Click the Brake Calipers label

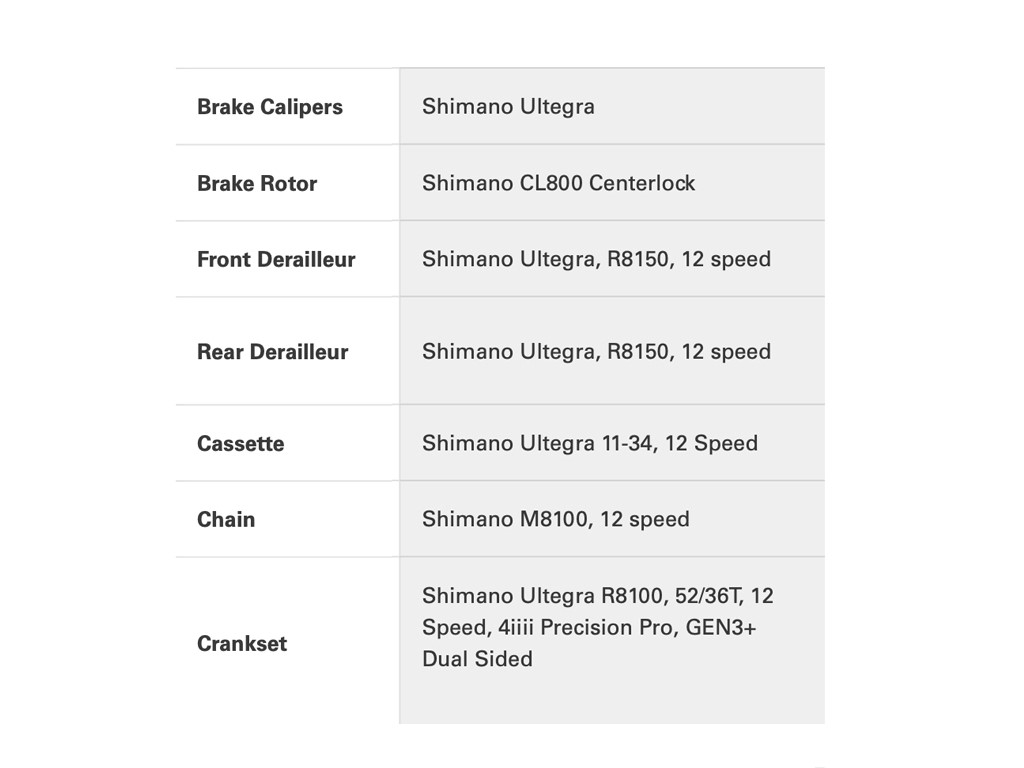(269, 107)
